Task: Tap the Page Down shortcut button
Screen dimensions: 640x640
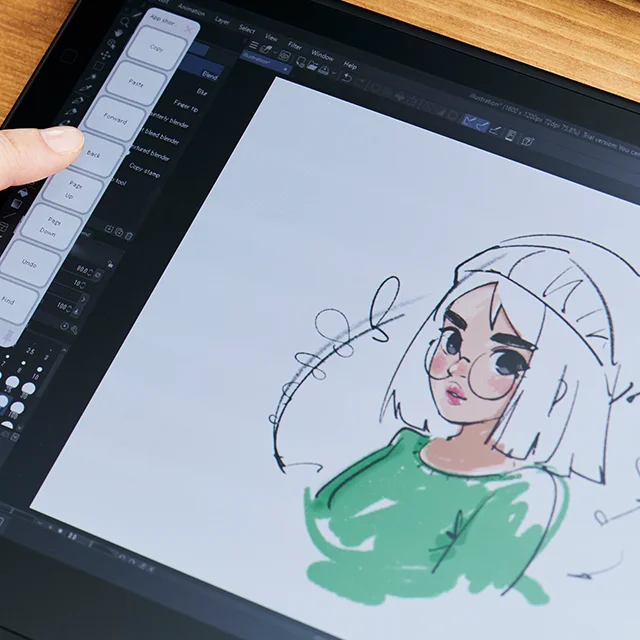Action: pyautogui.click(x=51, y=227)
